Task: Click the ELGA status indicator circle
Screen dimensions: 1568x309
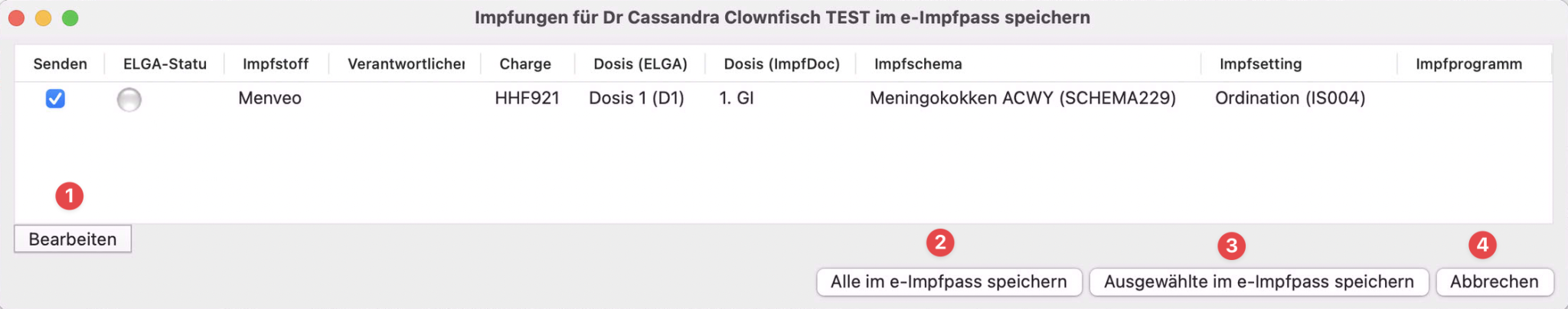Action: pyautogui.click(x=129, y=99)
